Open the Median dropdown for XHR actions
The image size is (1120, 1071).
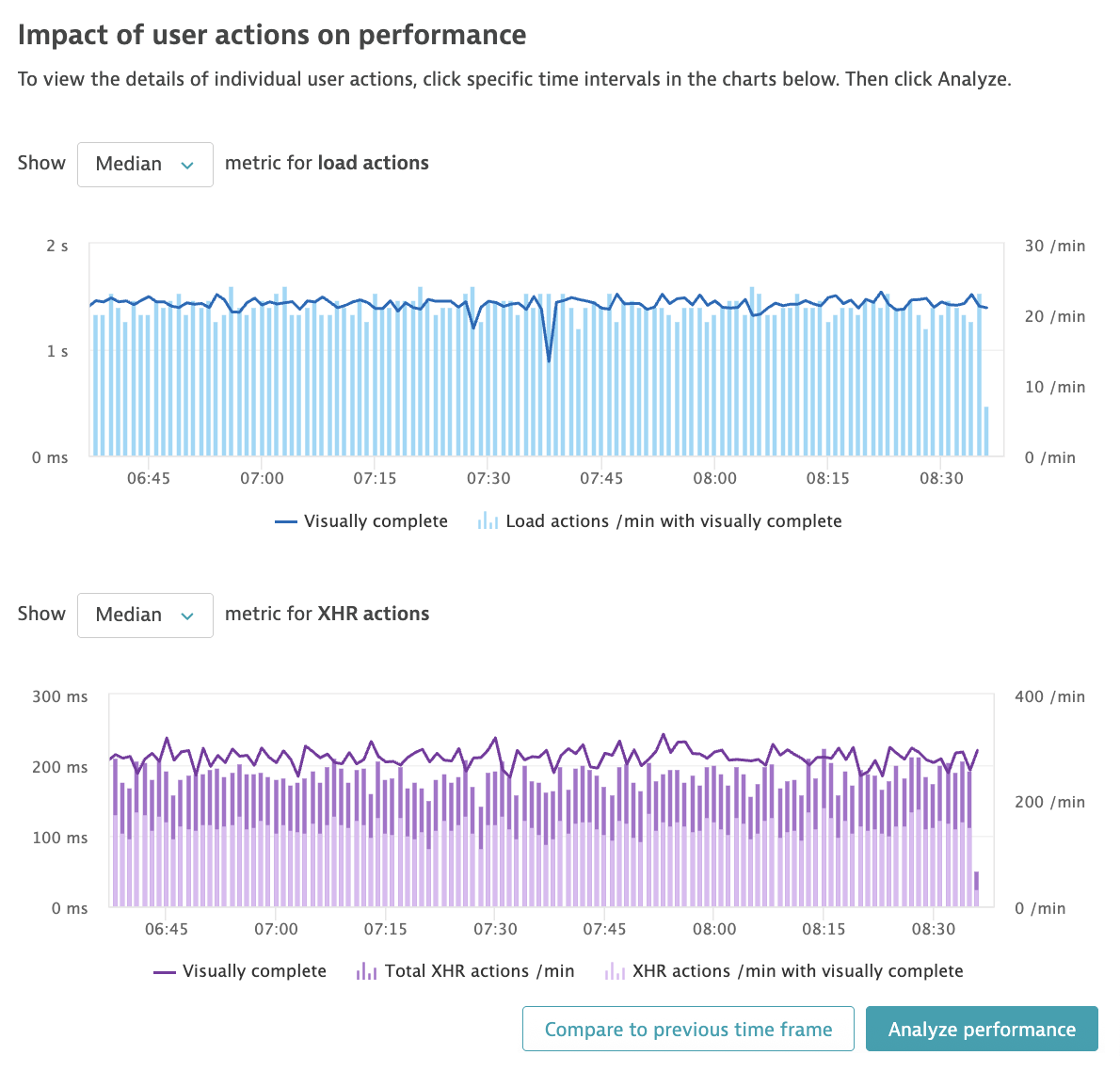click(145, 615)
